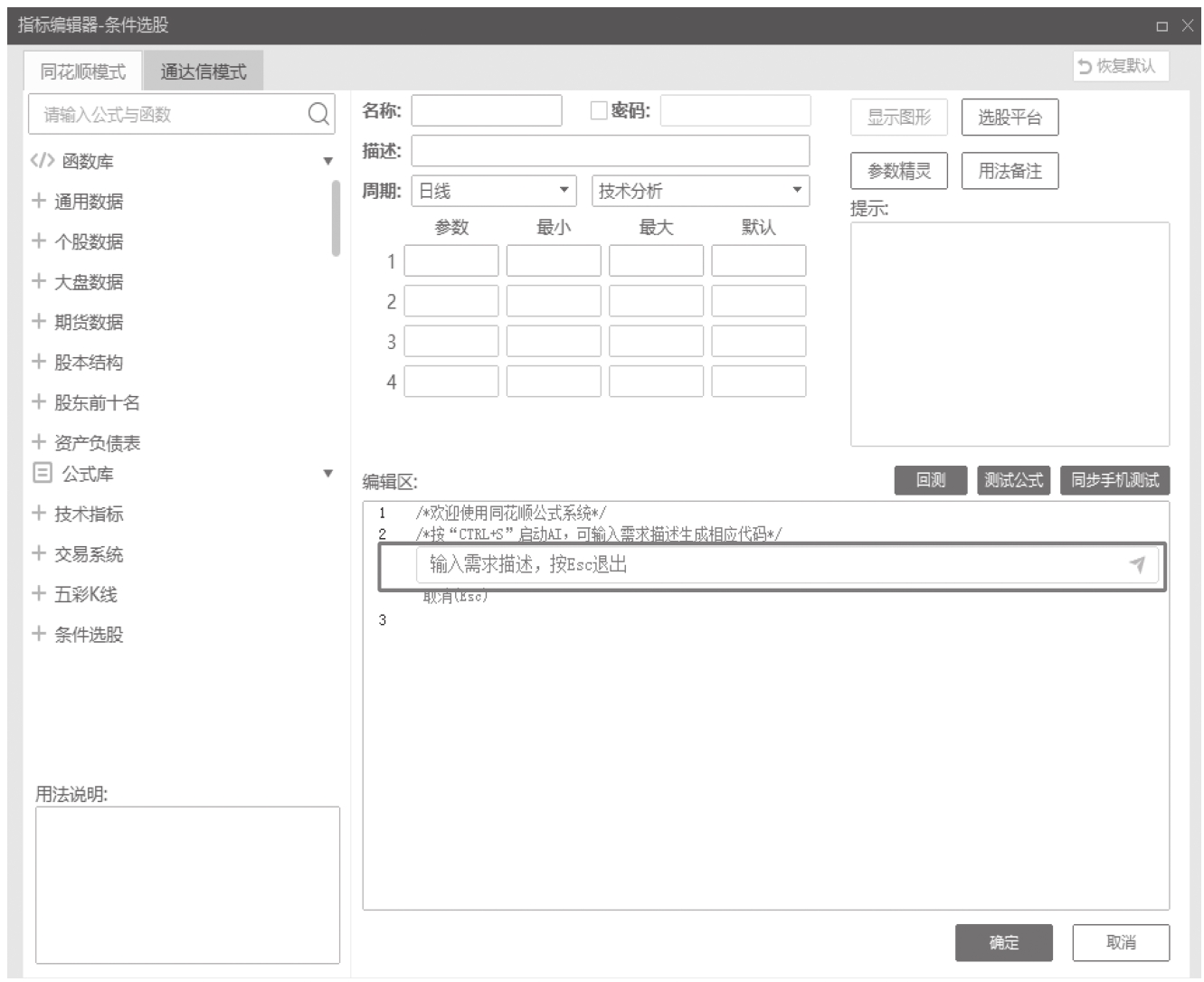Click row 2 最大 field
1204x982 pixels.
(x=656, y=301)
